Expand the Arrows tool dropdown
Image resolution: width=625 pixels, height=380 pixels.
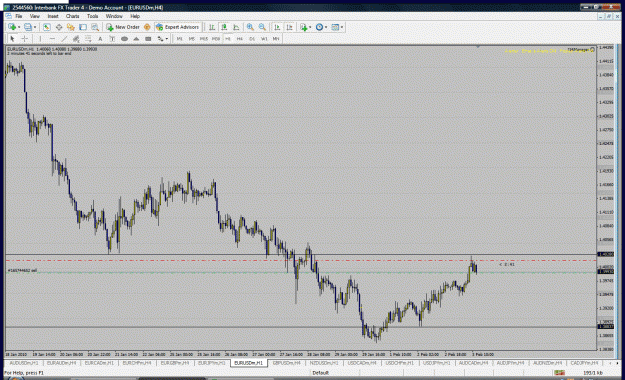click(x=167, y=39)
